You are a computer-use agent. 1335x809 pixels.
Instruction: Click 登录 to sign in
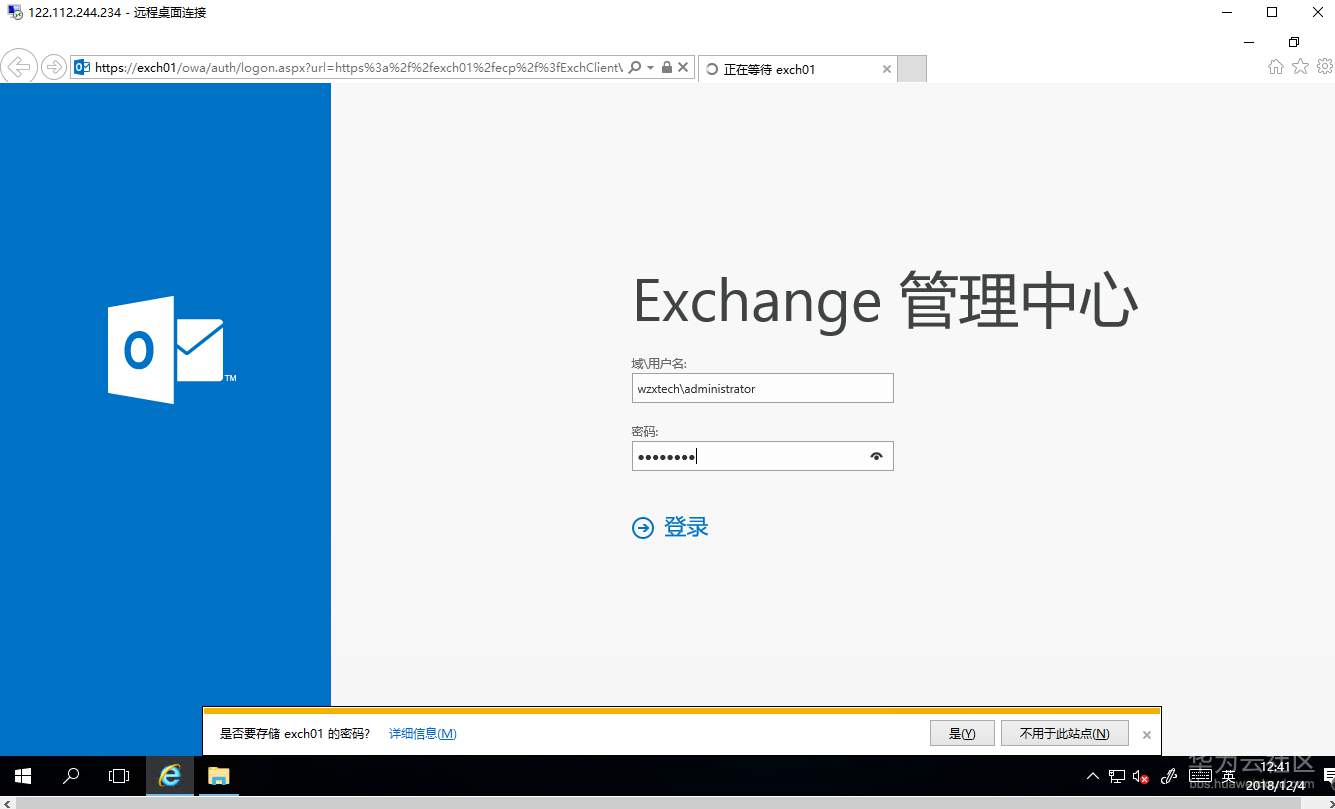(x=669, y=527)
